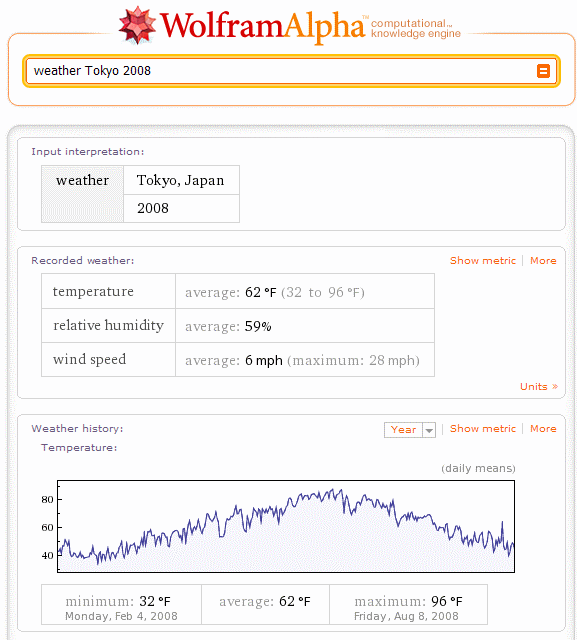This screenshot has width=577, height=640.
Task: Select the '2008' interpretation cell
Action: [x=181, y=208]
